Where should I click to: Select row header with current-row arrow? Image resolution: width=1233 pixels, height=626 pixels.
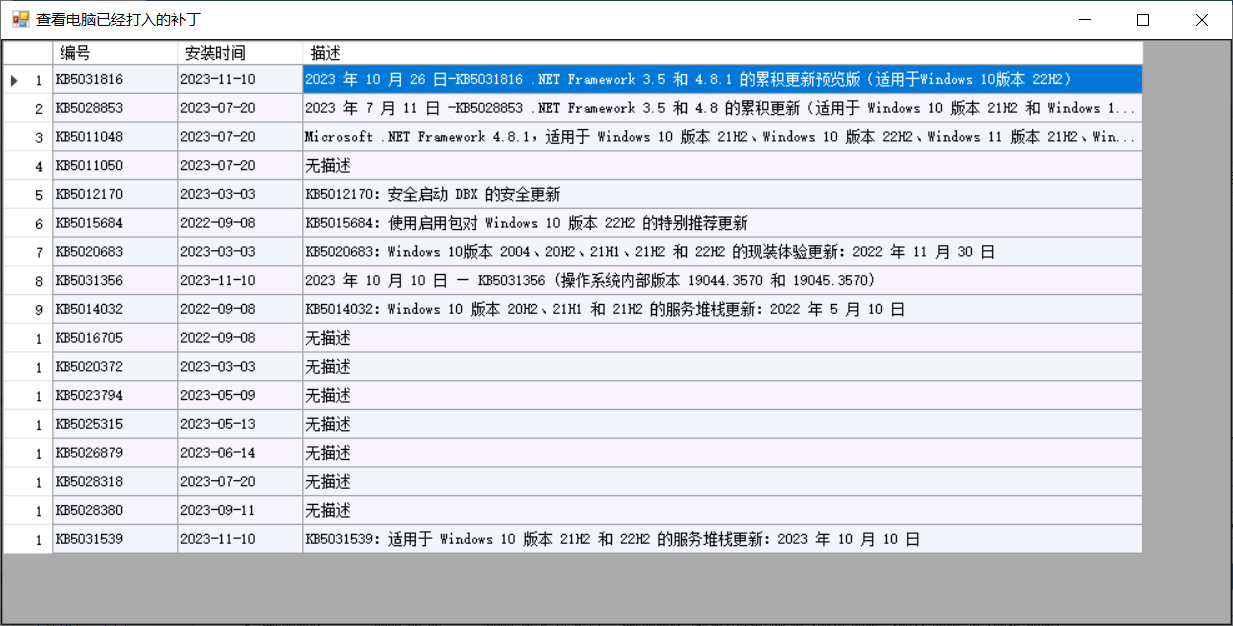click(x=28, y=80)
